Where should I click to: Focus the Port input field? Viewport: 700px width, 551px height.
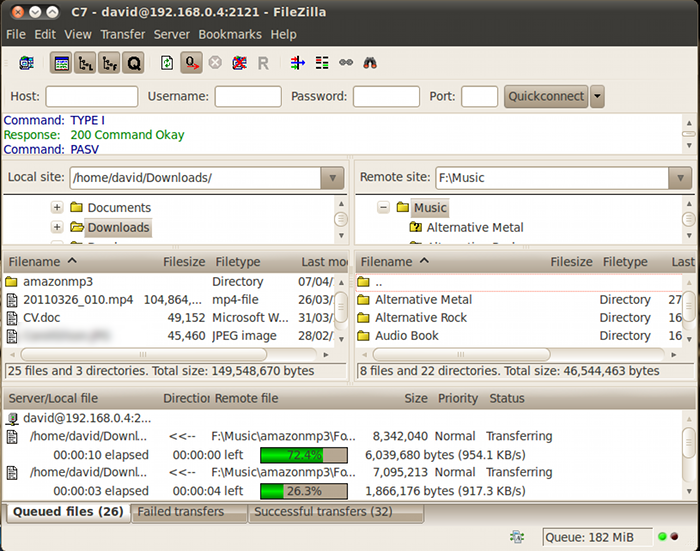pos(479,96)
